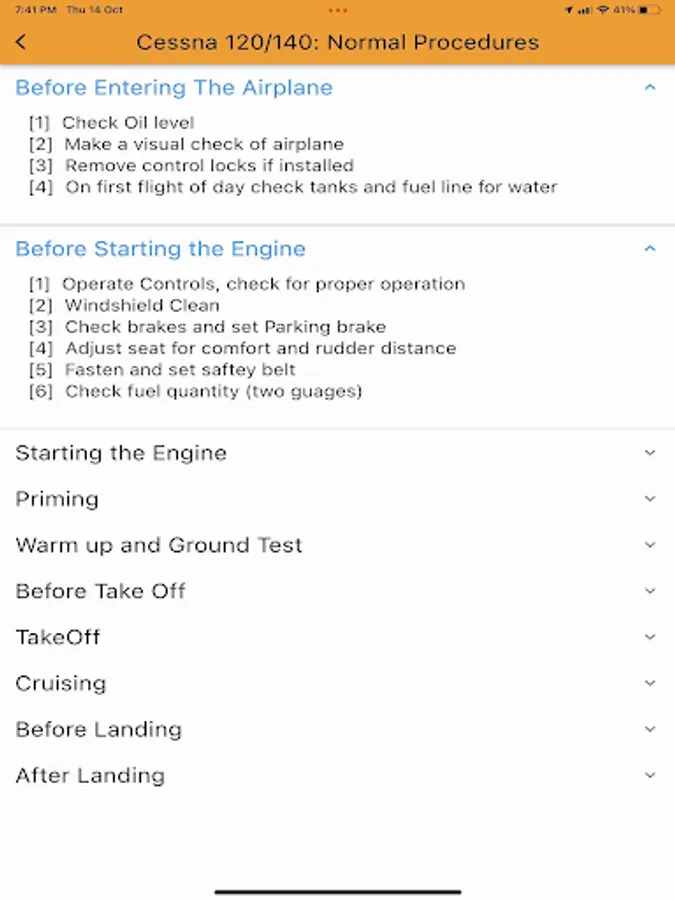Open Warm up and Ground Test

pyautogui.click(x=159, y=545)
